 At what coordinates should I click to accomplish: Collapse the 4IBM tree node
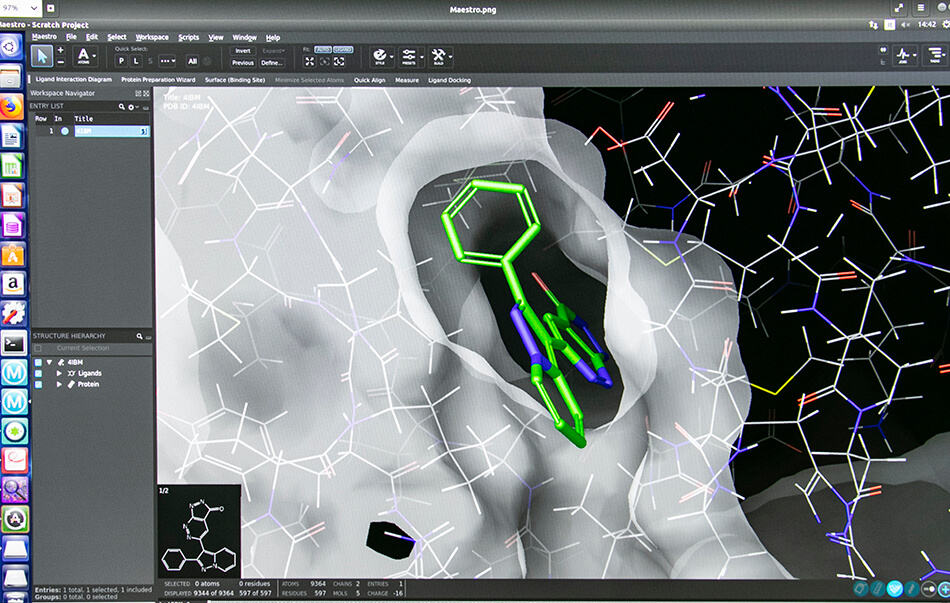click(x=50, y=362)
